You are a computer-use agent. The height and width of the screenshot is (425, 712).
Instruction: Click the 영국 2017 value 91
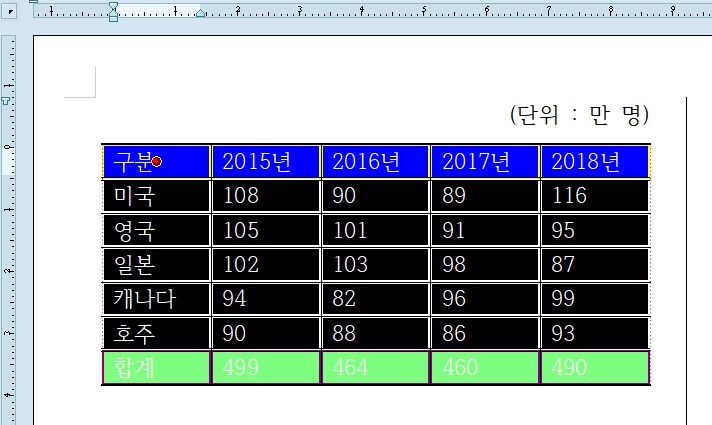coord(454,230)
